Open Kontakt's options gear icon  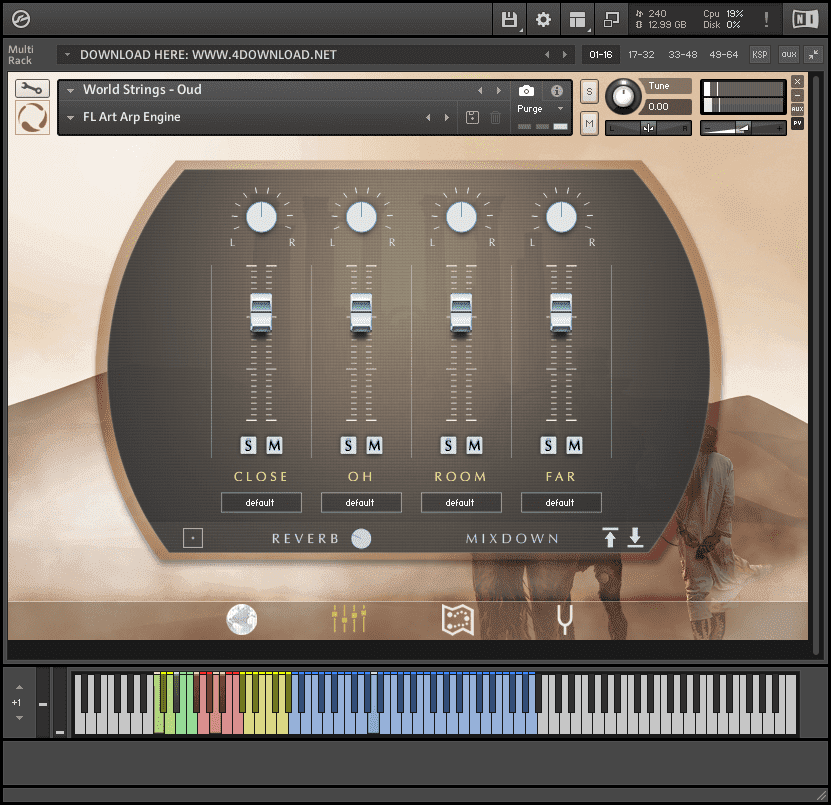(541, 18)
